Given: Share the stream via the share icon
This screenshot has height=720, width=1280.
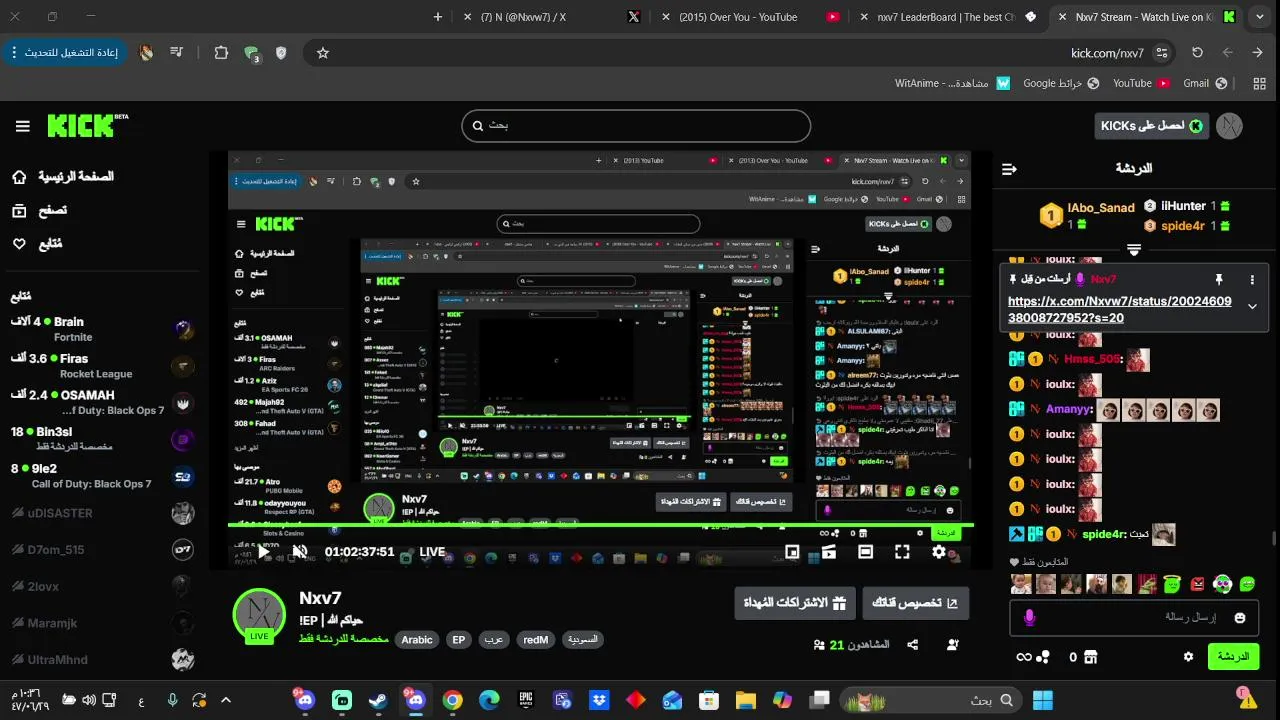Looking at the screenshot, I should pos(913,645).
